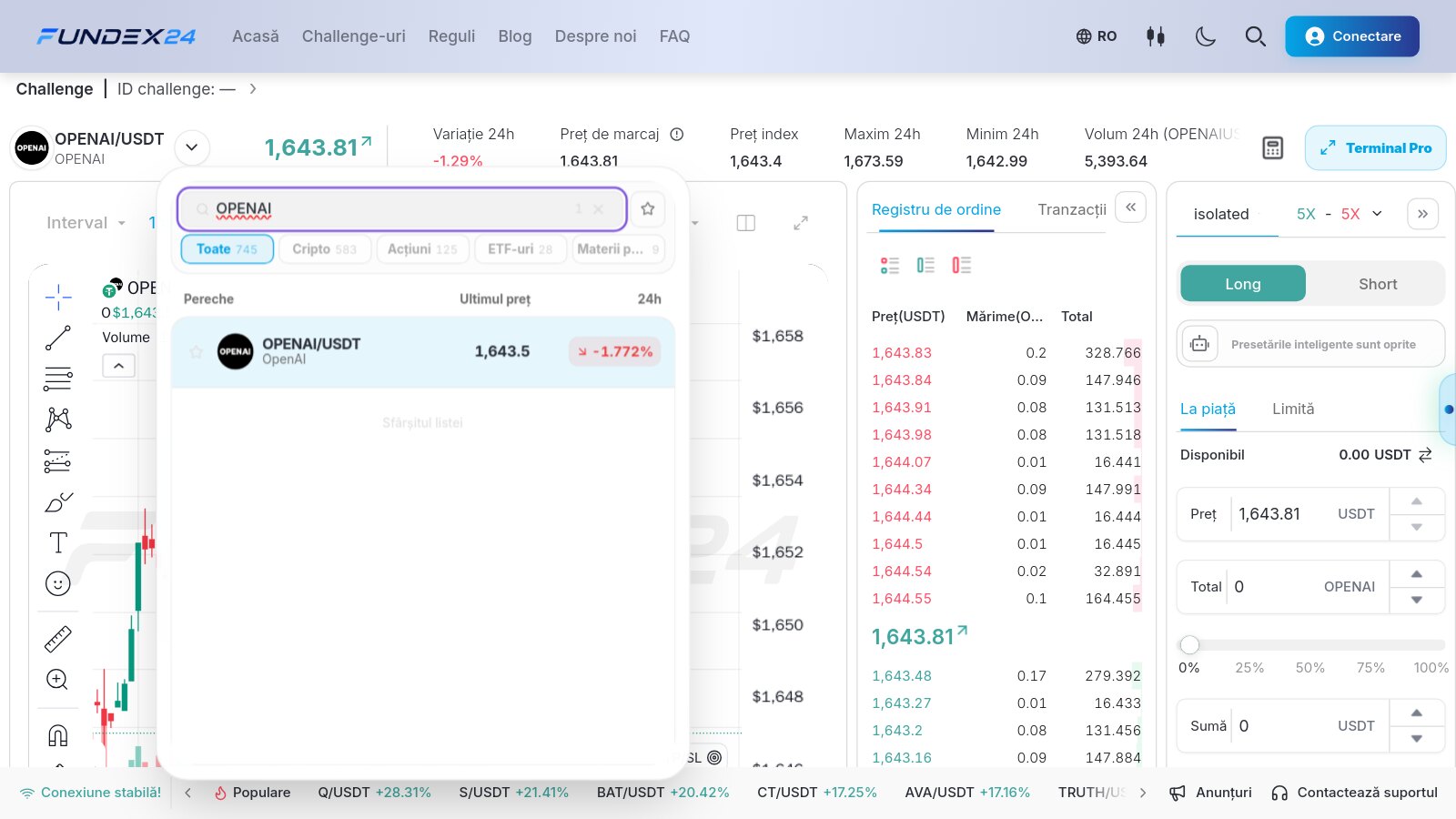Contact support via Contactează suportul
1456x819 pixels.
click(1354, 793)
